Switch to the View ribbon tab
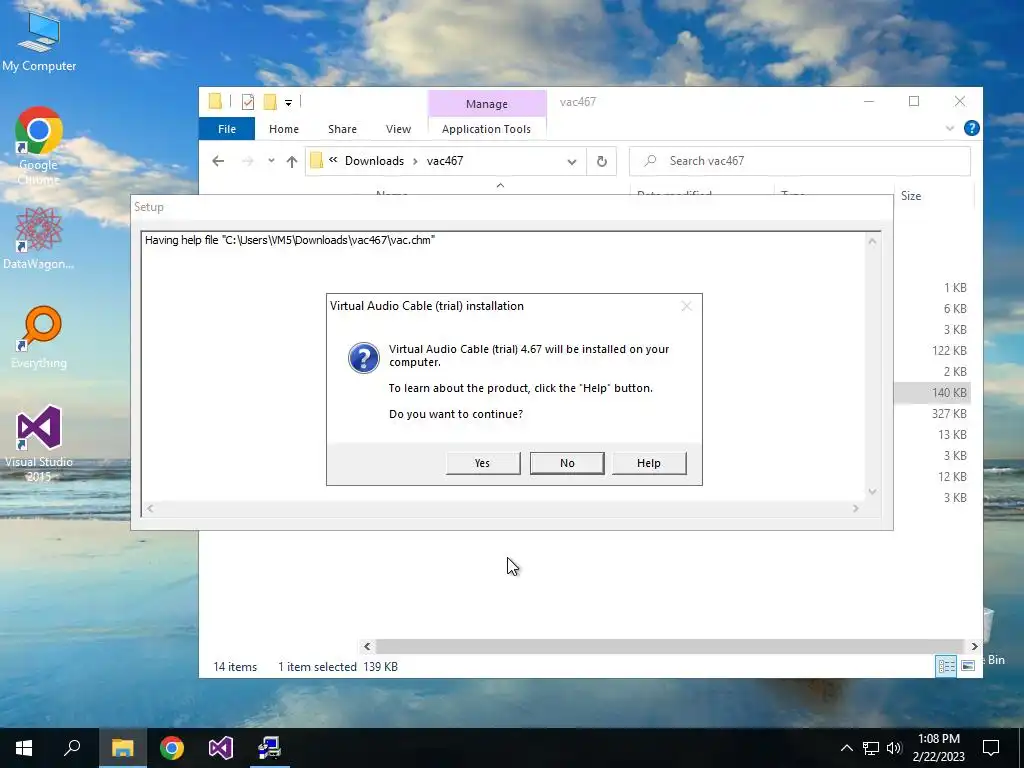 tap(398, 129)
